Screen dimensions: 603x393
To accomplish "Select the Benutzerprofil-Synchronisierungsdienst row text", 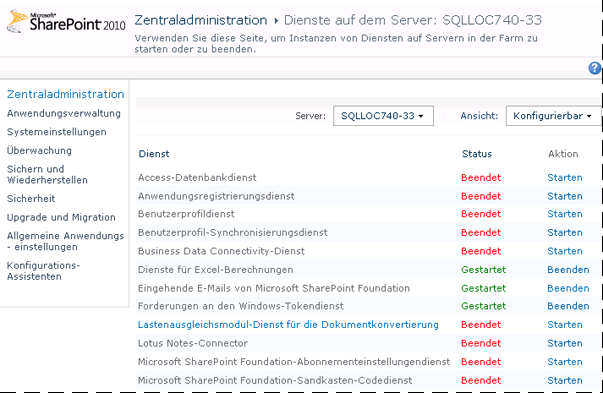I will (233, 233).
